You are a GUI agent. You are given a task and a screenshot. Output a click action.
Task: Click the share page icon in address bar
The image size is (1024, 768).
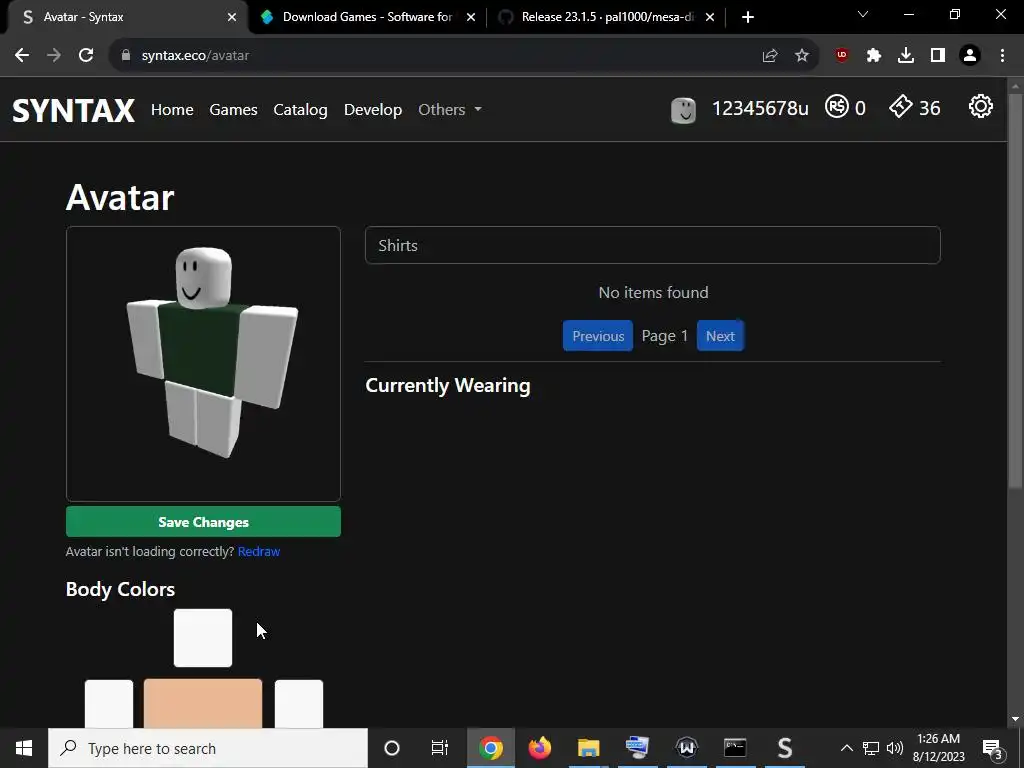(770, 56)
